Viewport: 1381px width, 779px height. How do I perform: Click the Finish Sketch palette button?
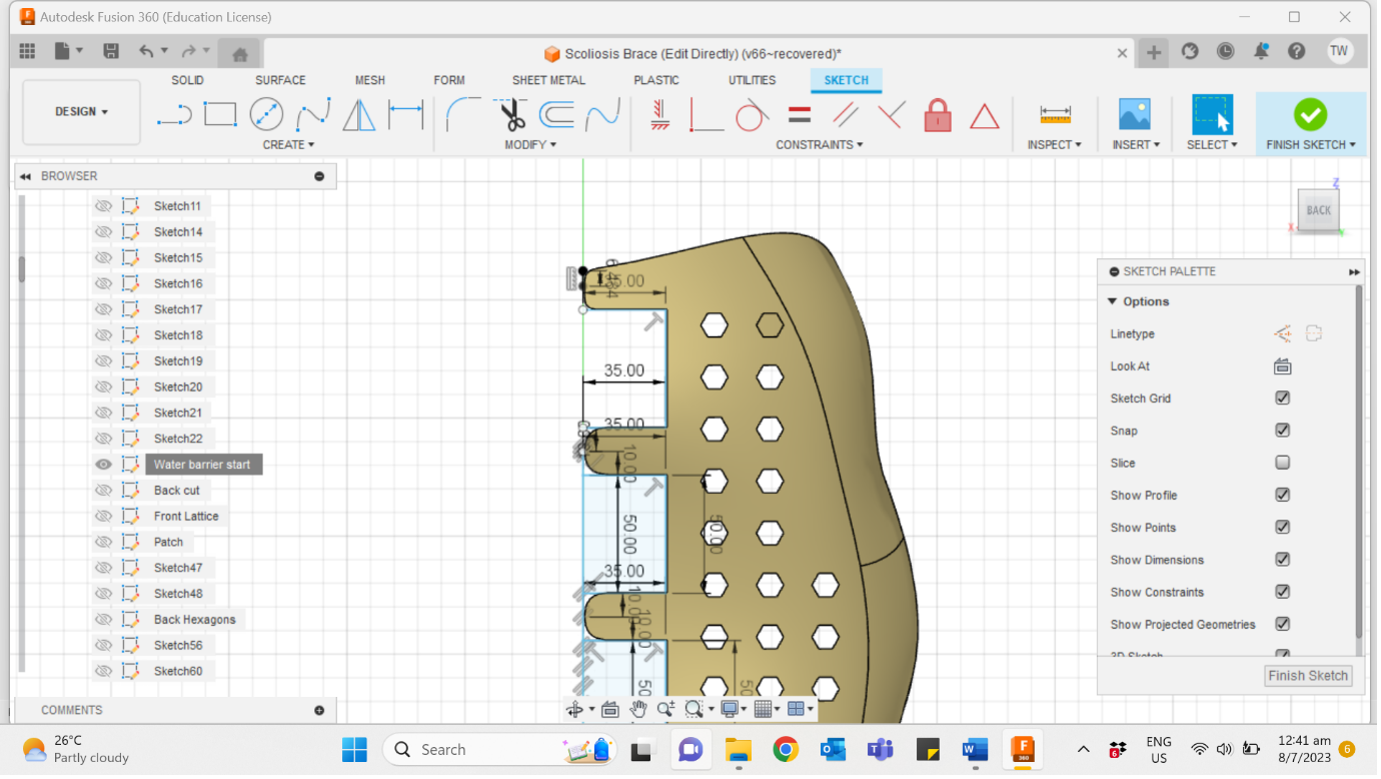point(1307,676)
